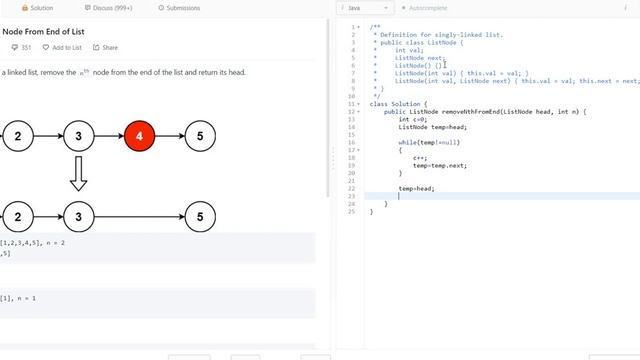Click the heart icon for Add to List
The image size is (640, 360).
(x=46, y=47)
